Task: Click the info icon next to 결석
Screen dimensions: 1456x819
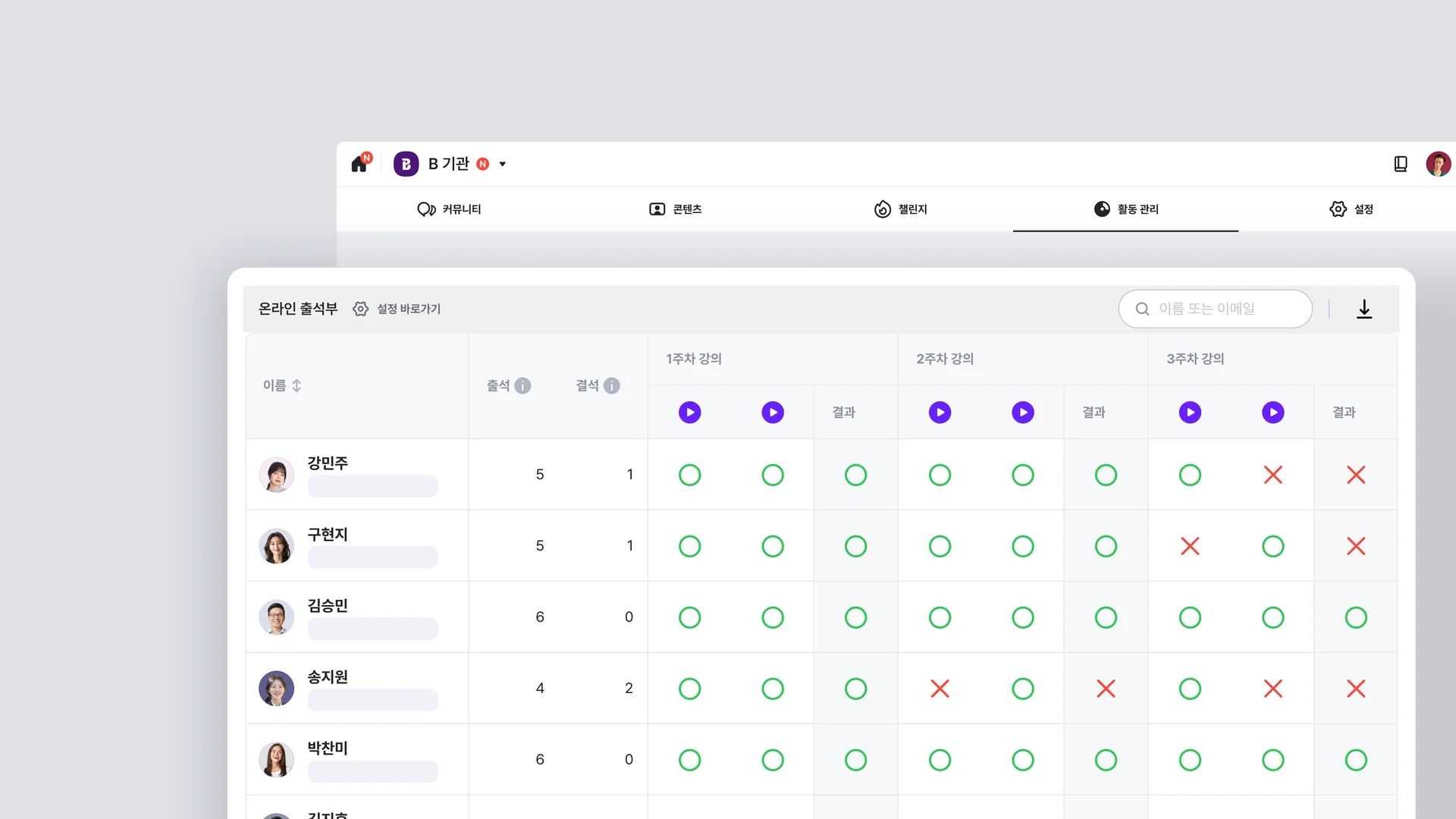Action: point(612,385)
